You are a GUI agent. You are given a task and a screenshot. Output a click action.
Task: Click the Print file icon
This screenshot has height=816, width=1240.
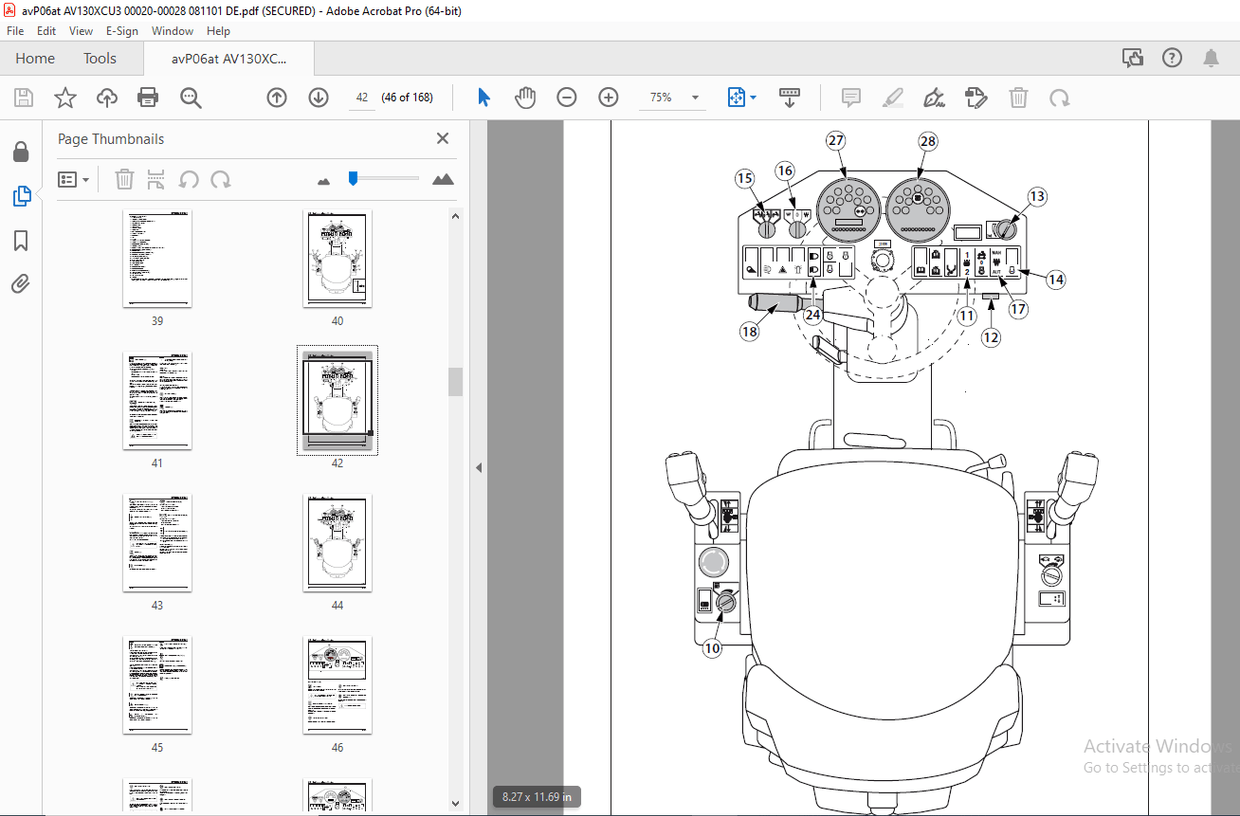148,97
